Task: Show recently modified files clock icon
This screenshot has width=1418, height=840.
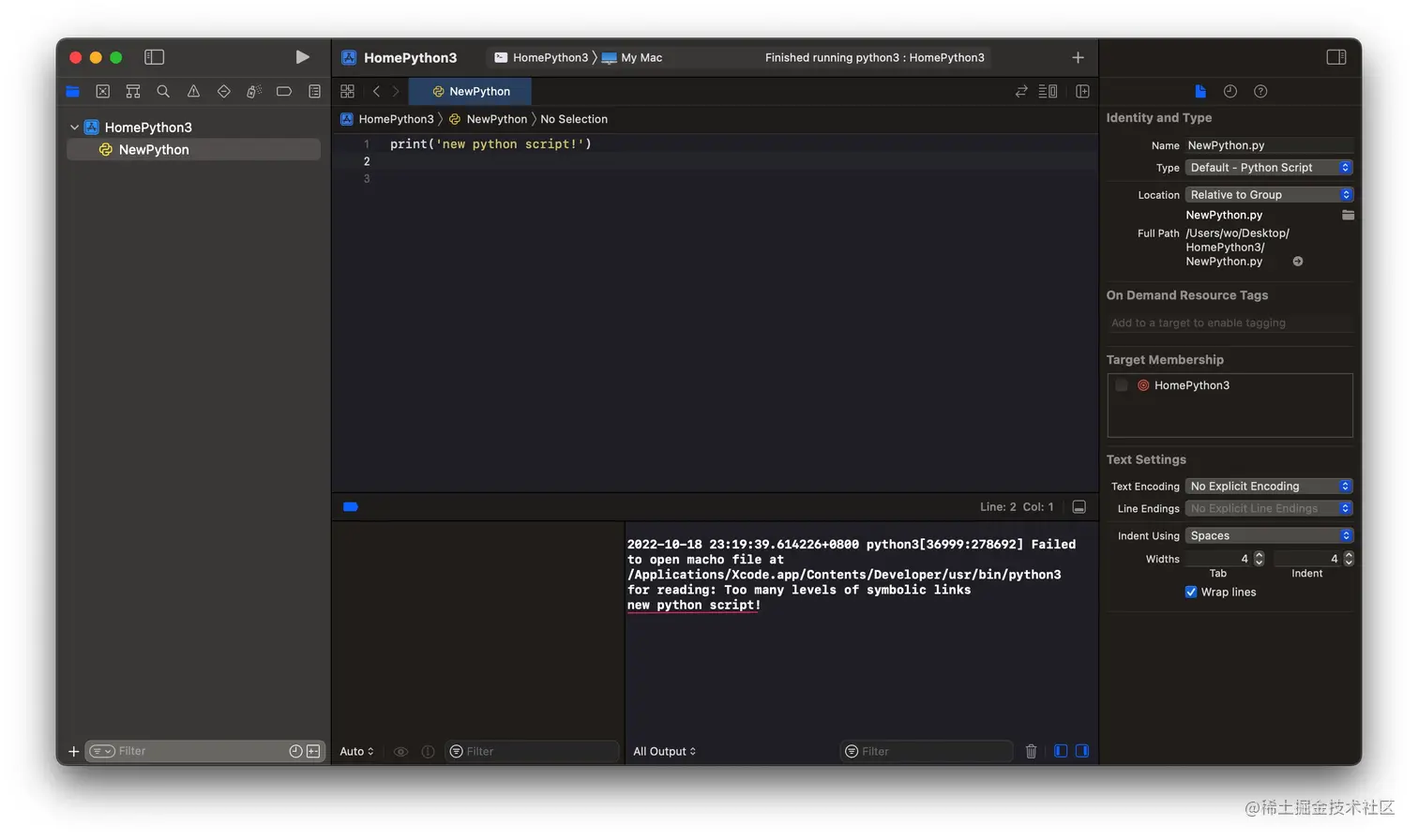Action: 295,751
